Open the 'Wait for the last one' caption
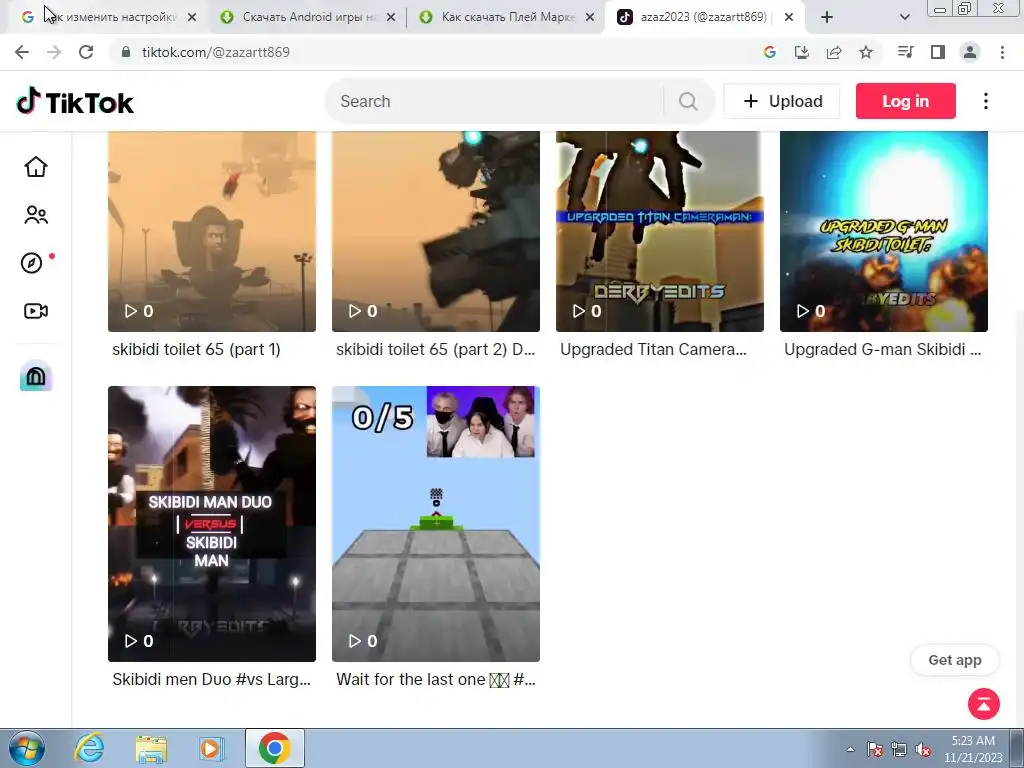The width and height of the screenshot is (1024, 768). pos(436,679)
